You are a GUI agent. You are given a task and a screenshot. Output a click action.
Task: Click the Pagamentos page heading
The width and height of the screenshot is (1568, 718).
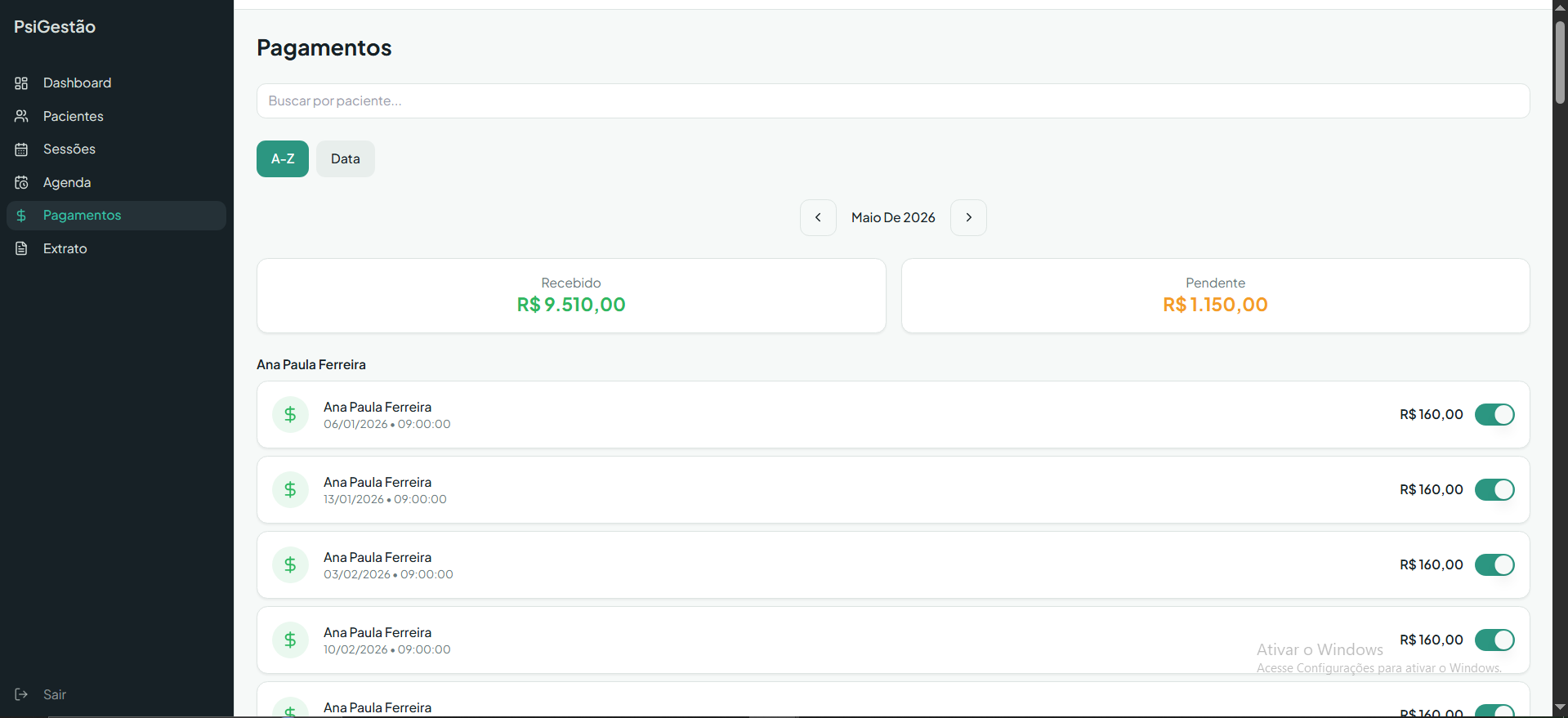coord(324,48)
